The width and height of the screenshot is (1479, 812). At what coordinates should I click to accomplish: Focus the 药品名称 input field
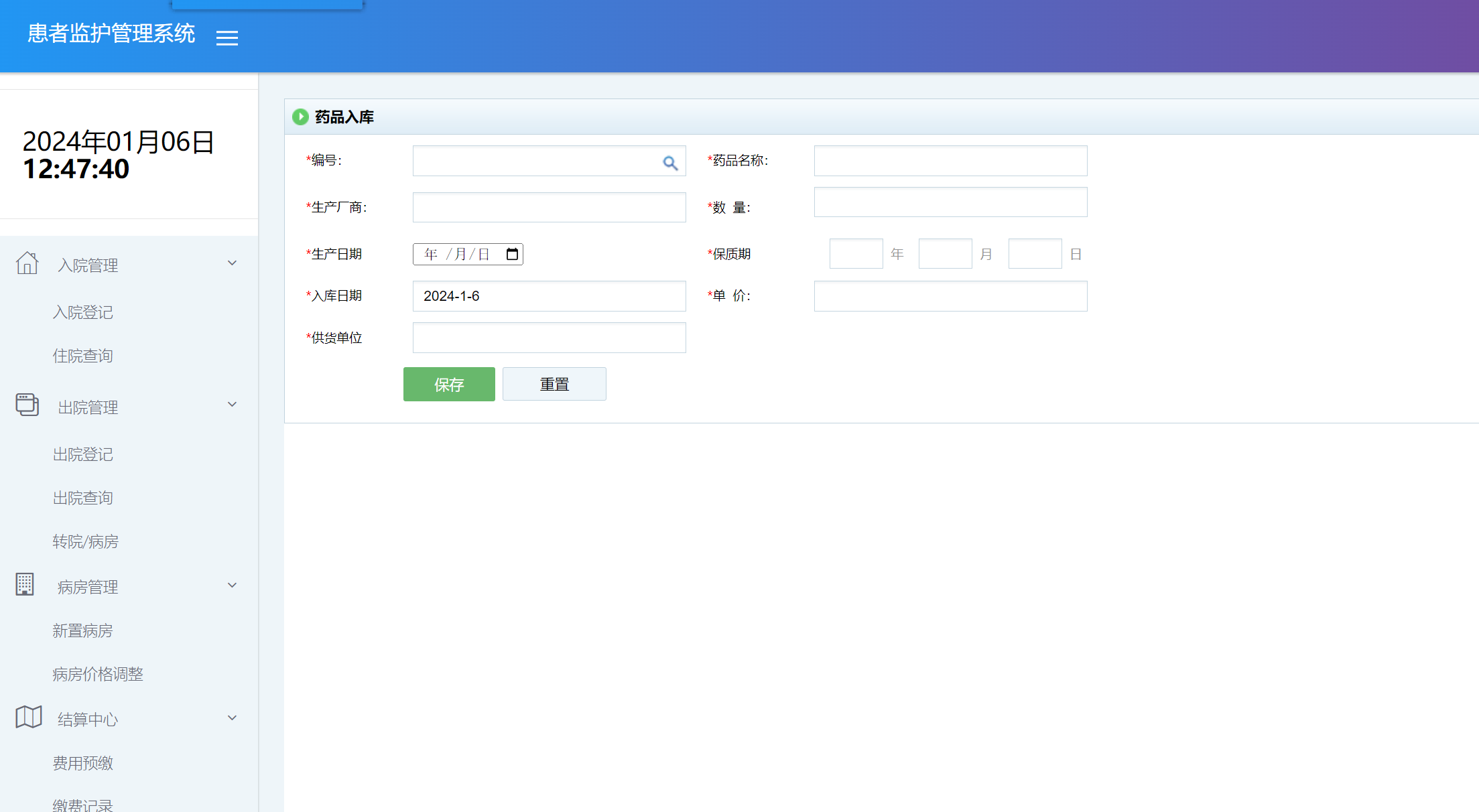pos(950,161)
